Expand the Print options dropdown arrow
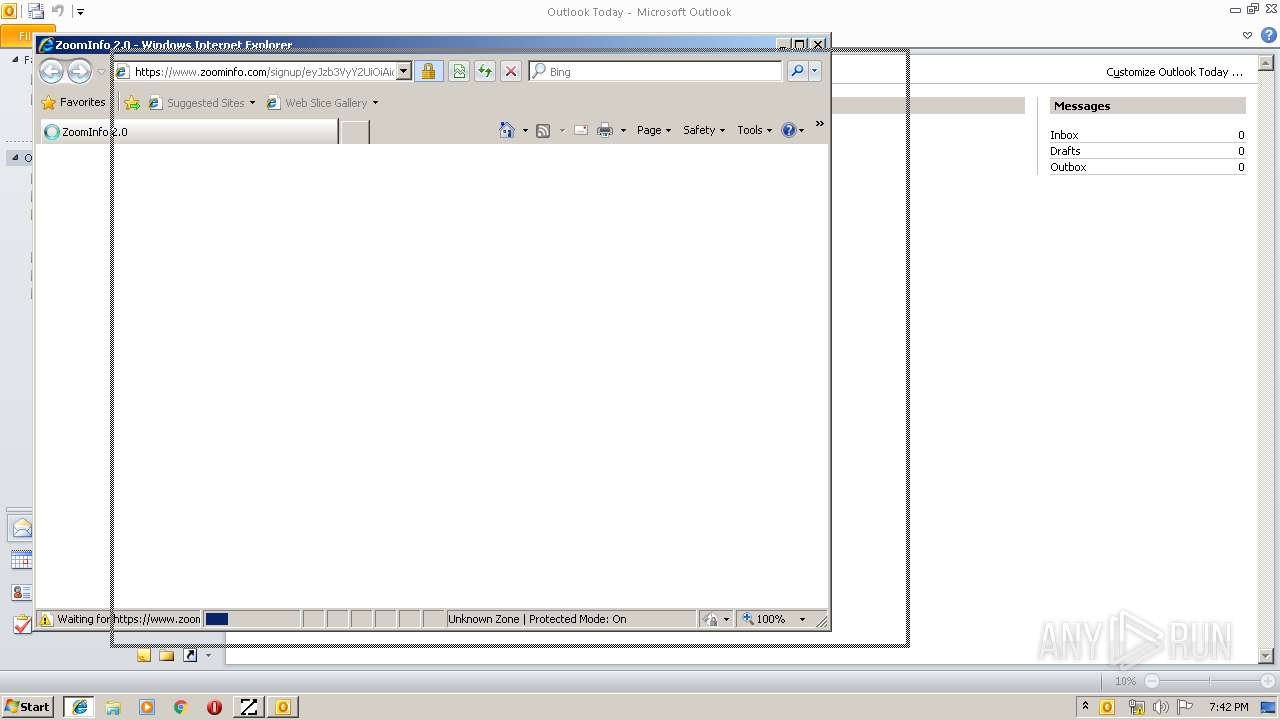The height and width of the screenshot is (720, 1280). (623, 130)
